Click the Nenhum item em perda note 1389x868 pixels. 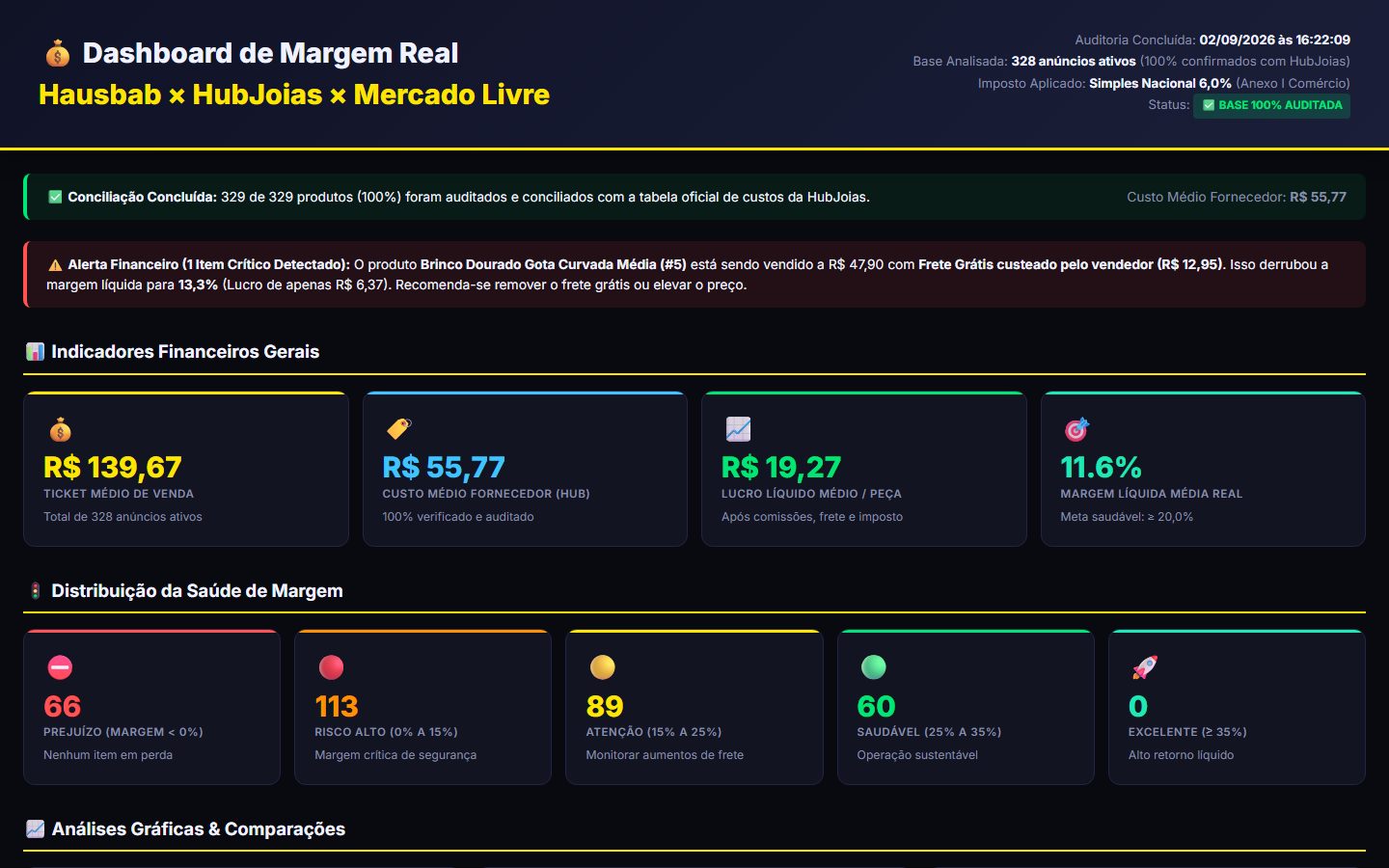(x=108, y=755)
